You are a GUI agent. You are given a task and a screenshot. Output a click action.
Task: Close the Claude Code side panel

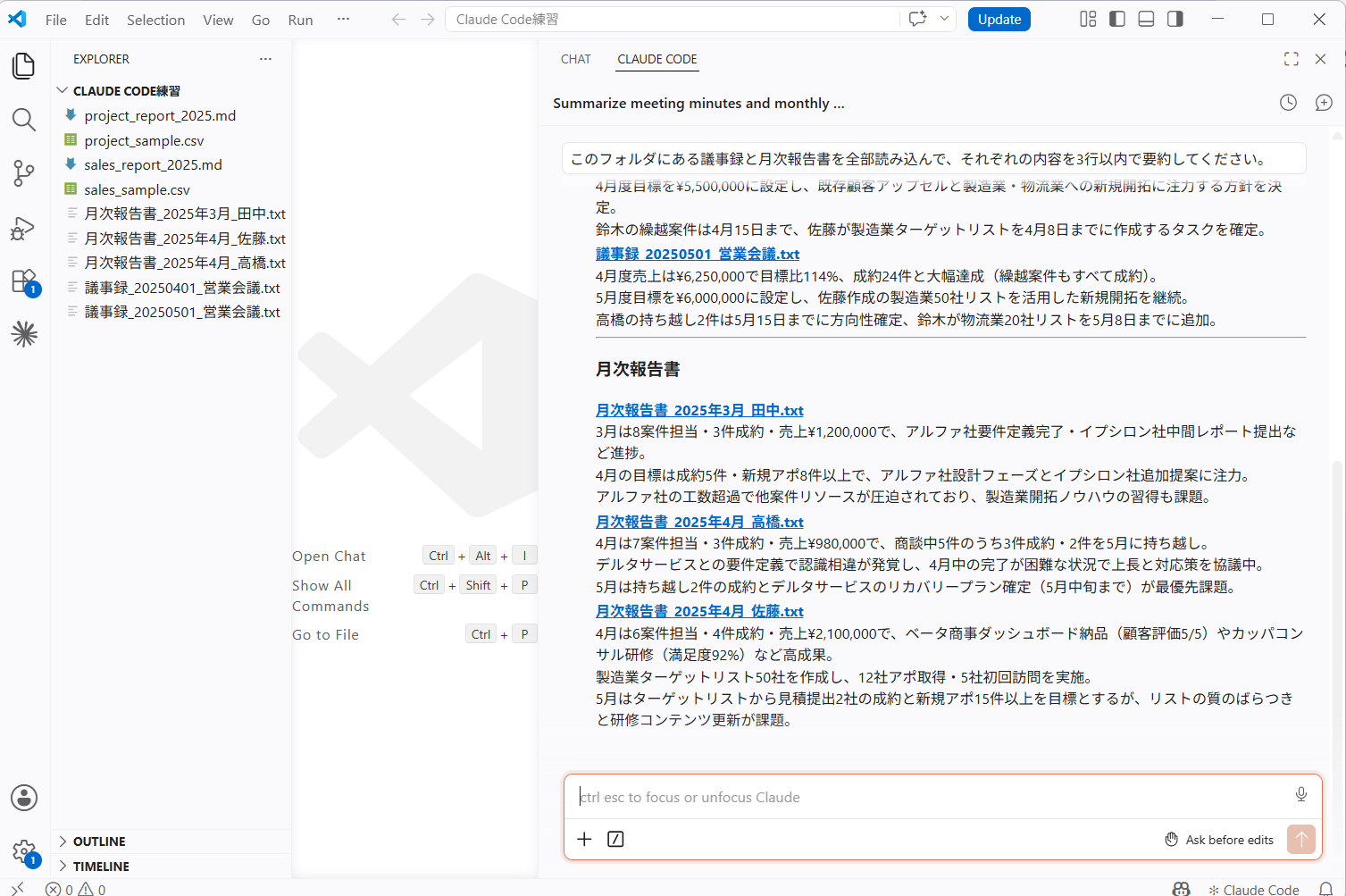click(x=1320, y=59)
